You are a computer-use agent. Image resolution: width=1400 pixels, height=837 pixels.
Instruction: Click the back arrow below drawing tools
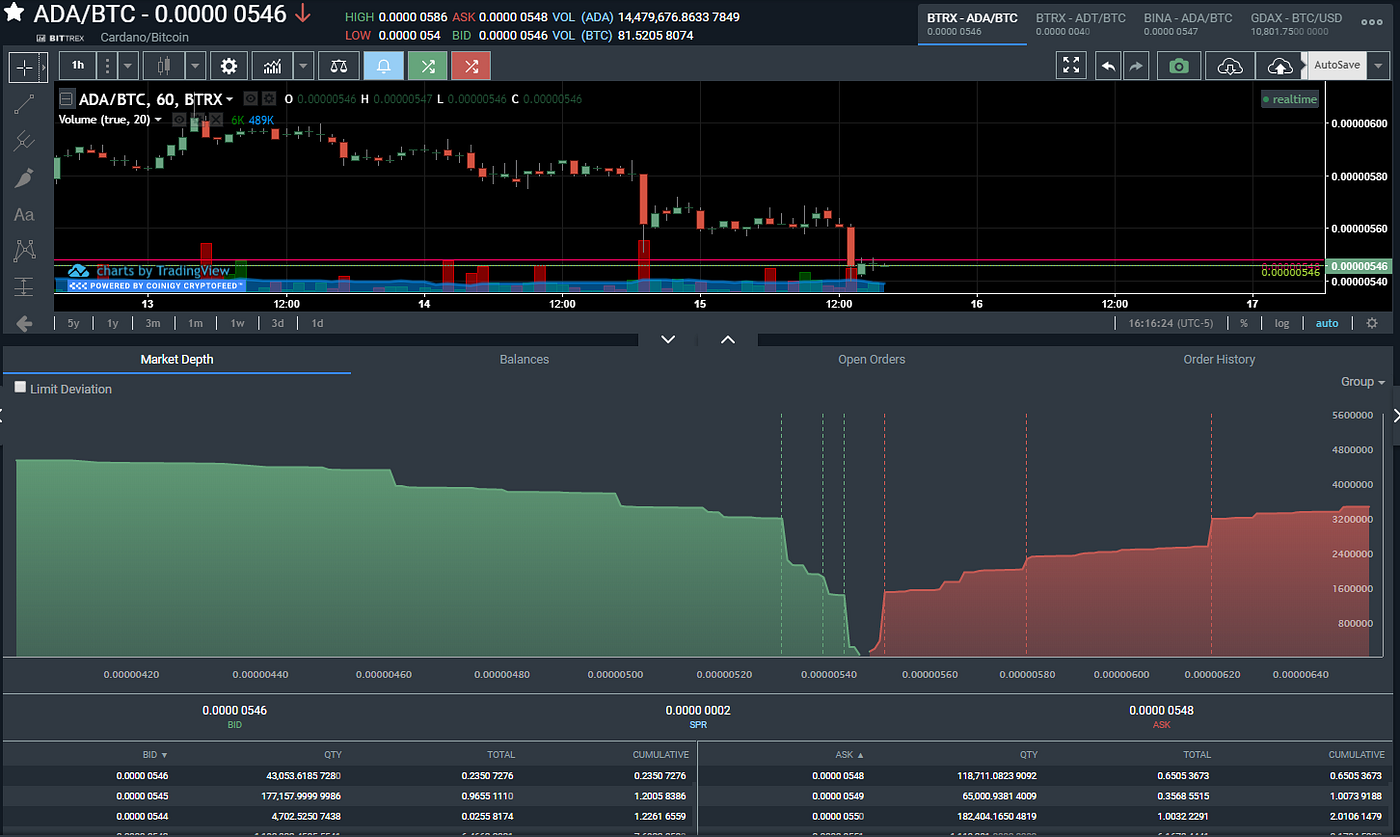pyautogui.click(x=24, y=323)
